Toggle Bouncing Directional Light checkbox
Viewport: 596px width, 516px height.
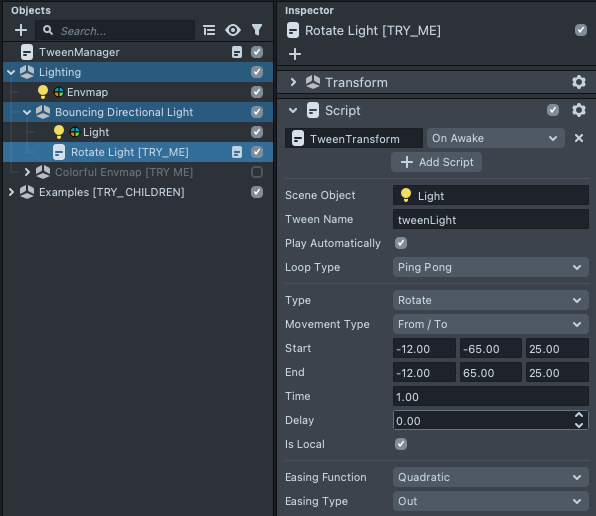pyautogui.click(x=257, y=112)
